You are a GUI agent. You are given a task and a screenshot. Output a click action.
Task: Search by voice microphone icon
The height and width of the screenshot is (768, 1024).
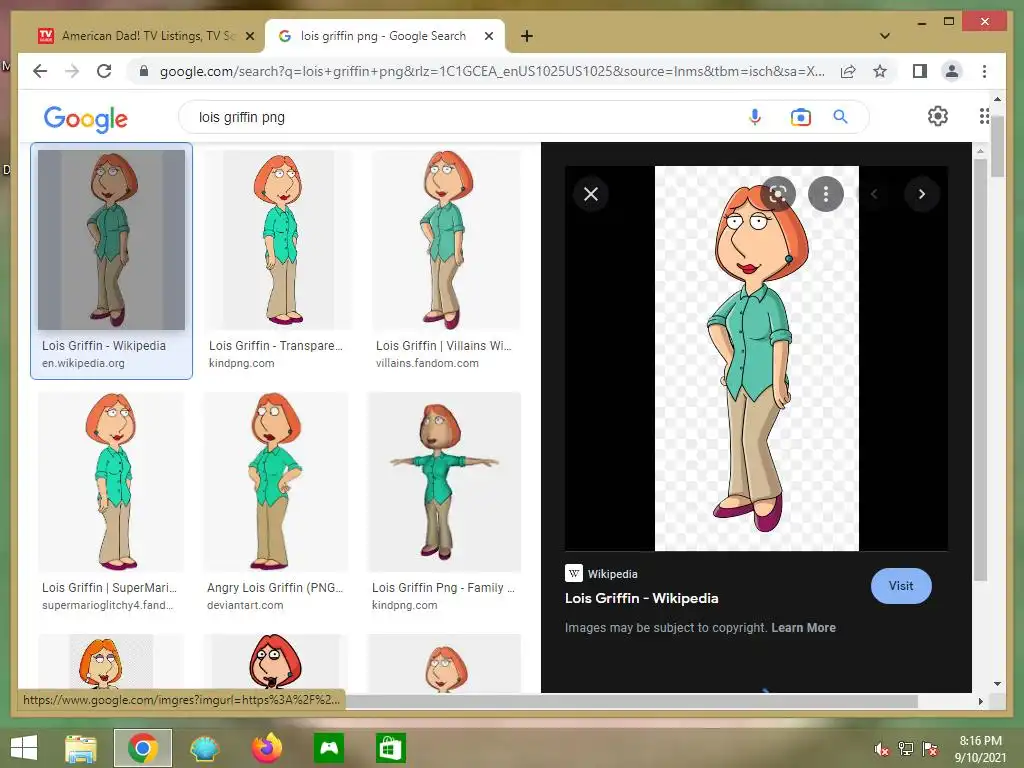click(x=754, y=117)
